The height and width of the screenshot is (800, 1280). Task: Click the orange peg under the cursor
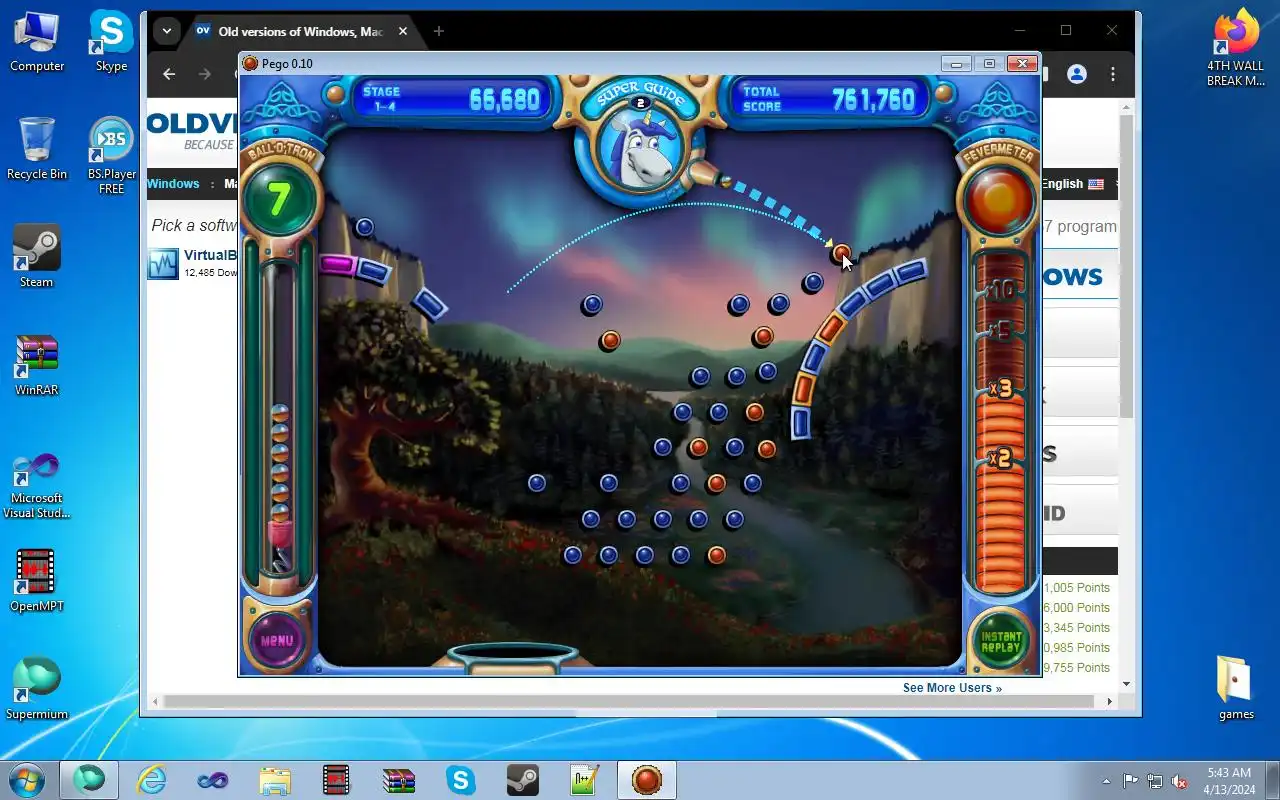point(841,253)
